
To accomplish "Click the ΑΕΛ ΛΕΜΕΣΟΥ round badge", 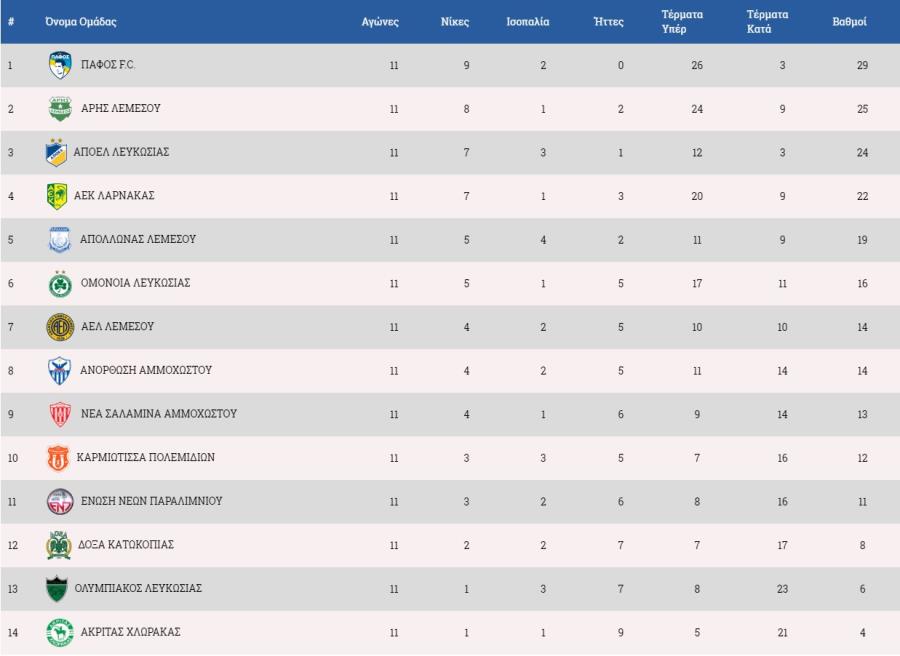I will [60, 327].
